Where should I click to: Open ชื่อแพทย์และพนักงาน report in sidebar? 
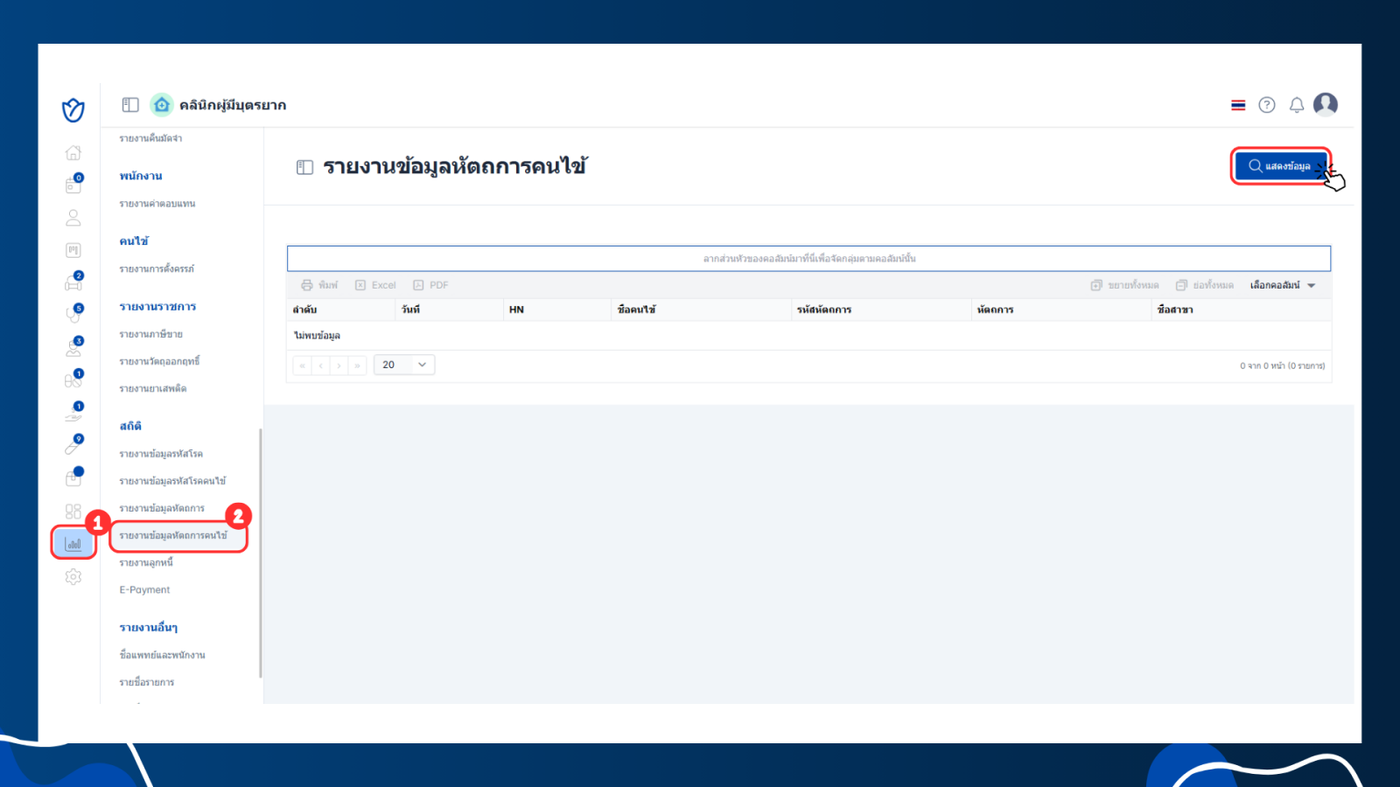(x=162, y=655)
